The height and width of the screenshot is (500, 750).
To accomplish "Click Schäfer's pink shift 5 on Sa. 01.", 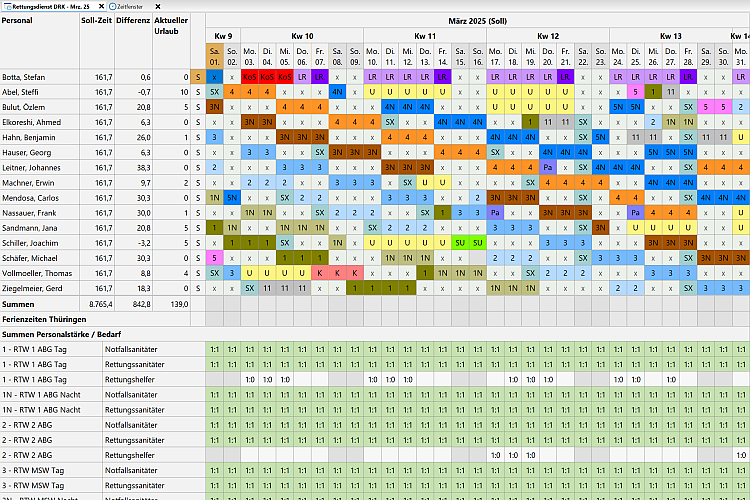I will click(x=216, y=258).
